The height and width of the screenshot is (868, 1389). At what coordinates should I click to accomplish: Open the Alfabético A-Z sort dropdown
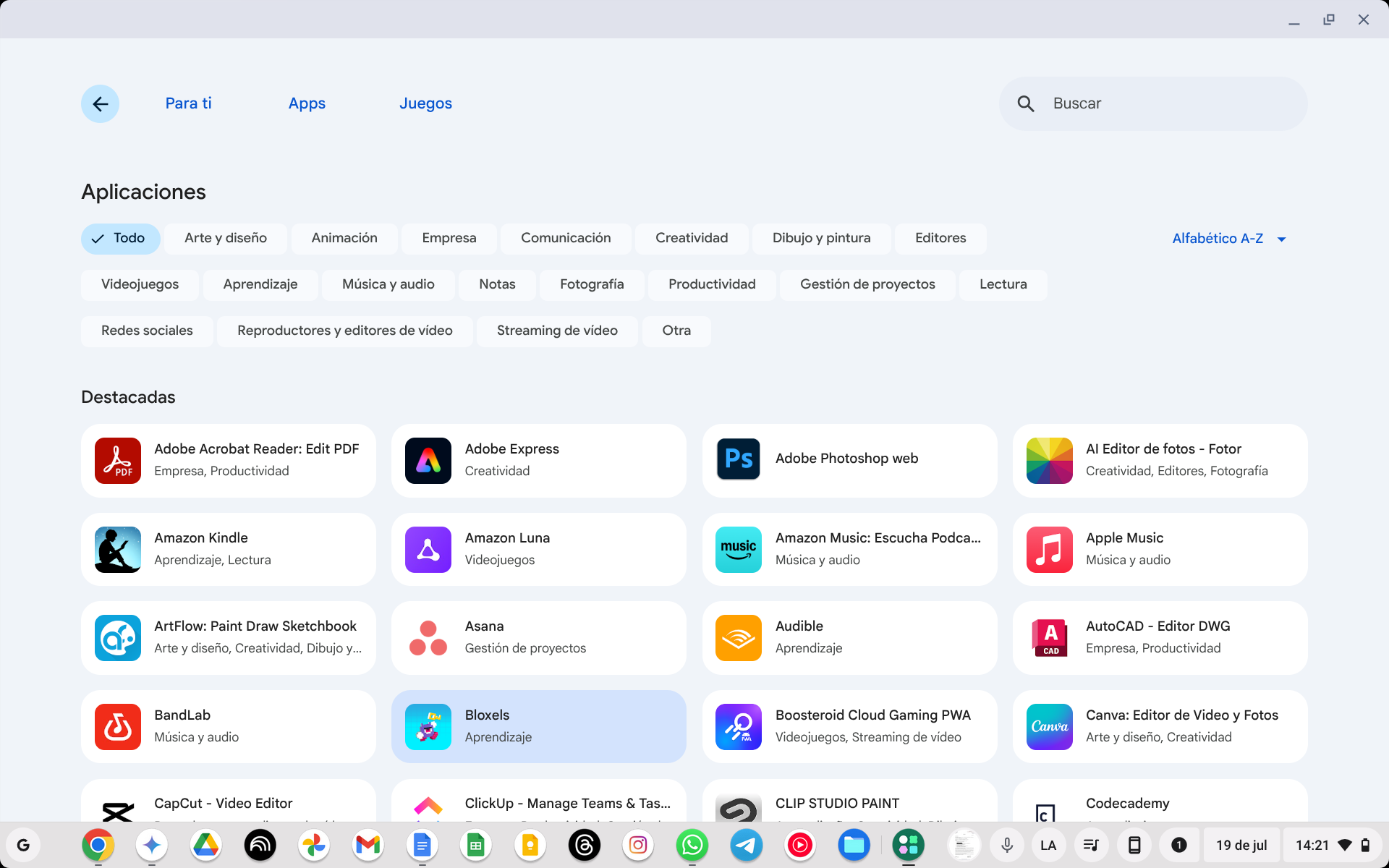[1229, 239]
